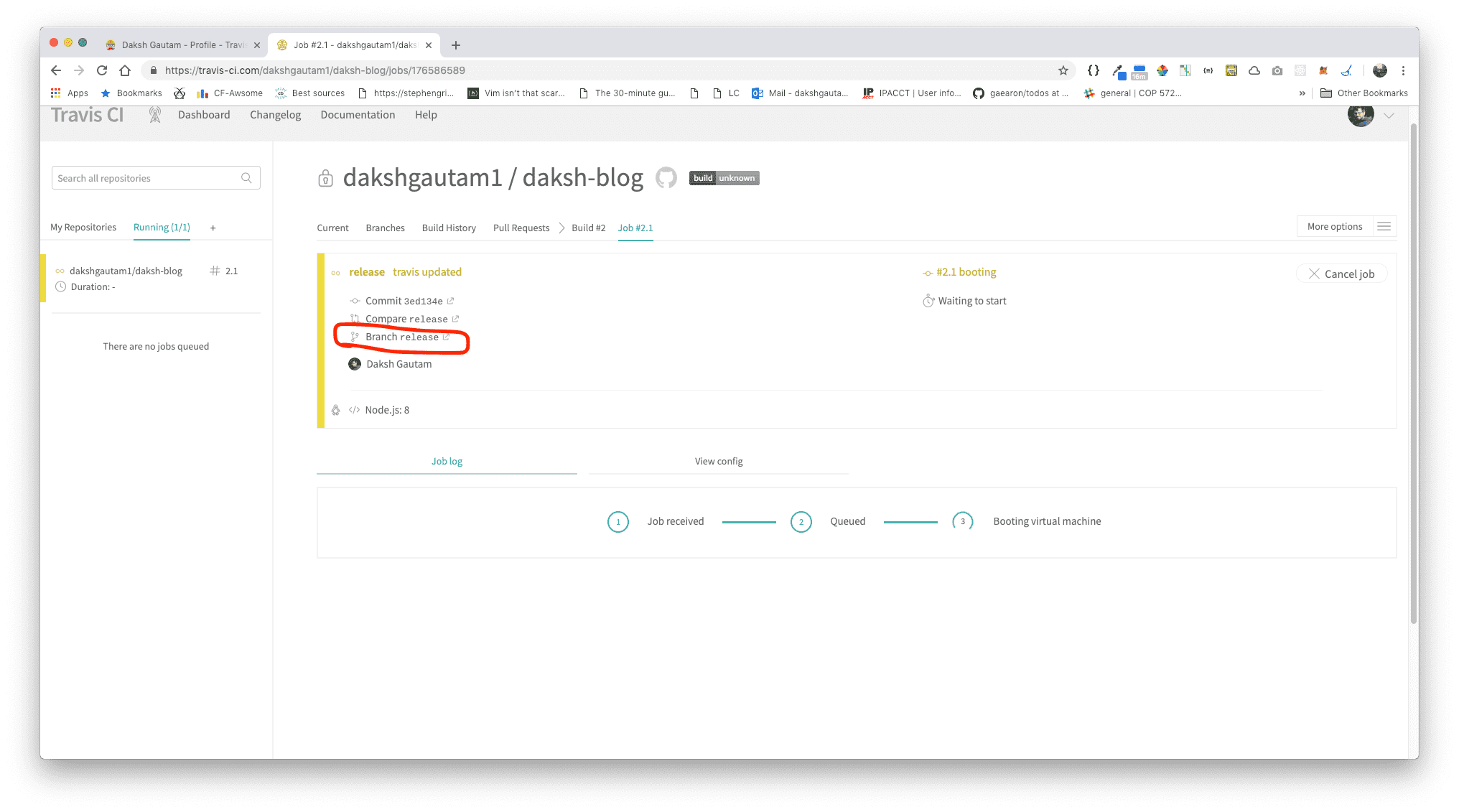Open Help in the top nav

click(x=426, y=115)
